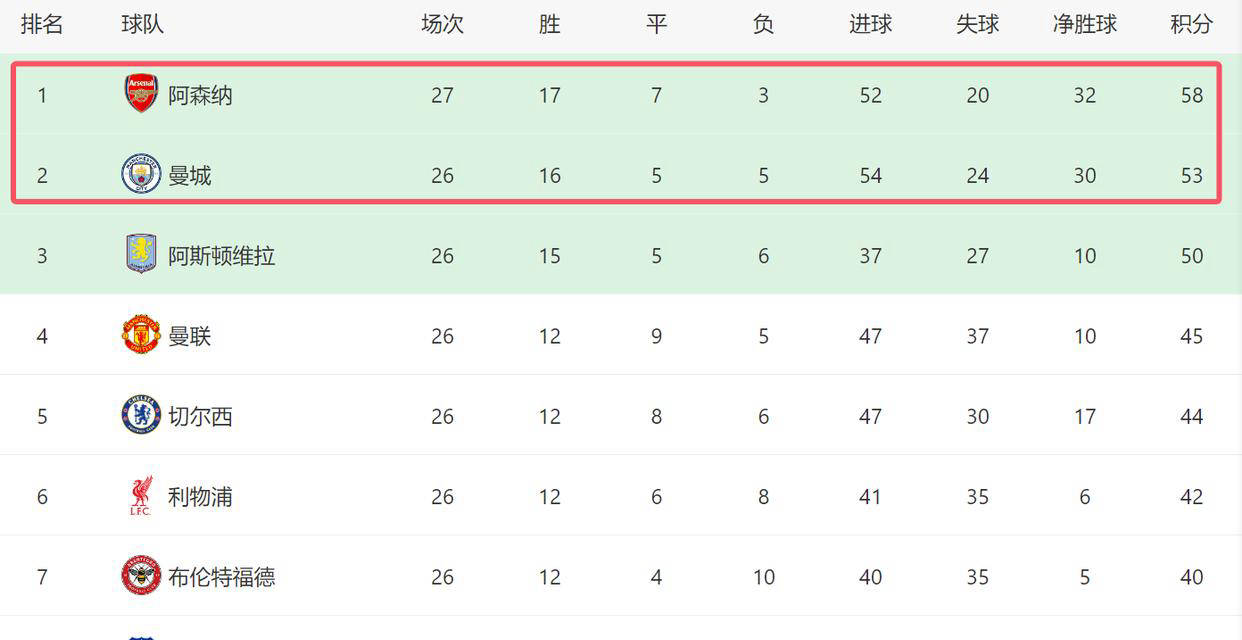This screenshot has width=1242, height=640.
Task: Select the 切尔西 team name
Action: [x=200, y=417]
